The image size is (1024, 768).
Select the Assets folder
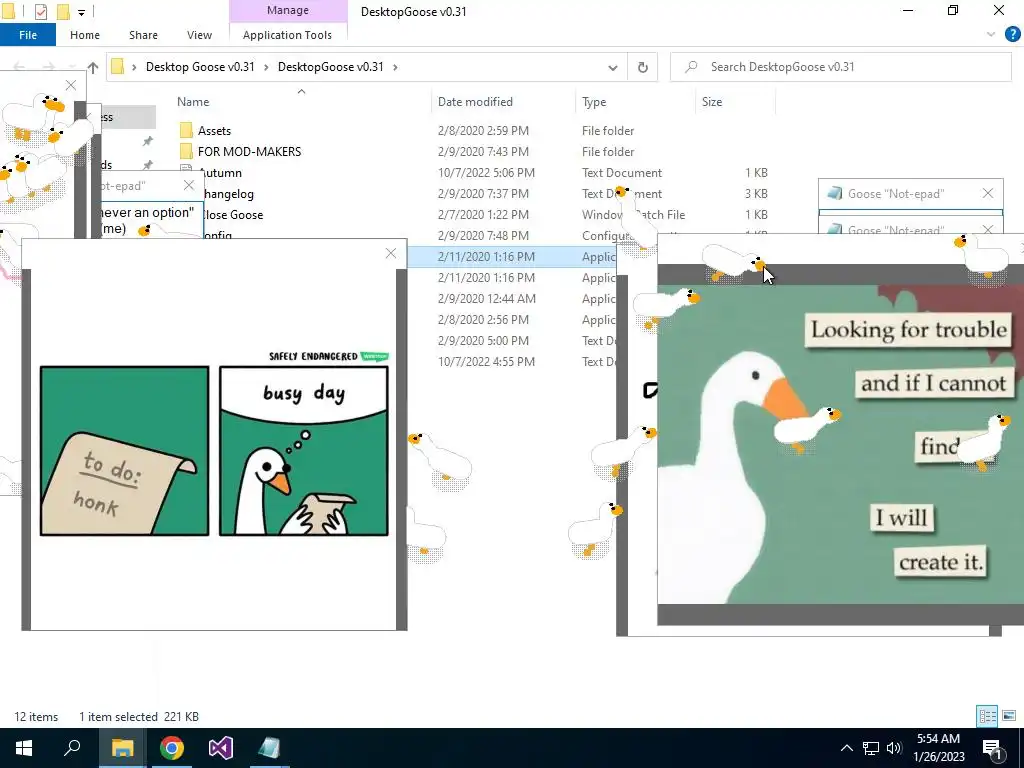(x=214, y=131)
